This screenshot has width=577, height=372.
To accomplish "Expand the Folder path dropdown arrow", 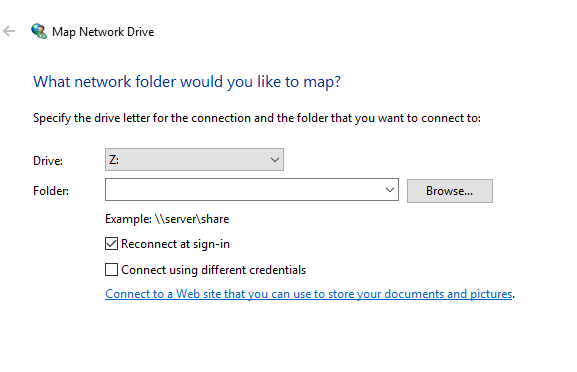I will pos(390,190).
